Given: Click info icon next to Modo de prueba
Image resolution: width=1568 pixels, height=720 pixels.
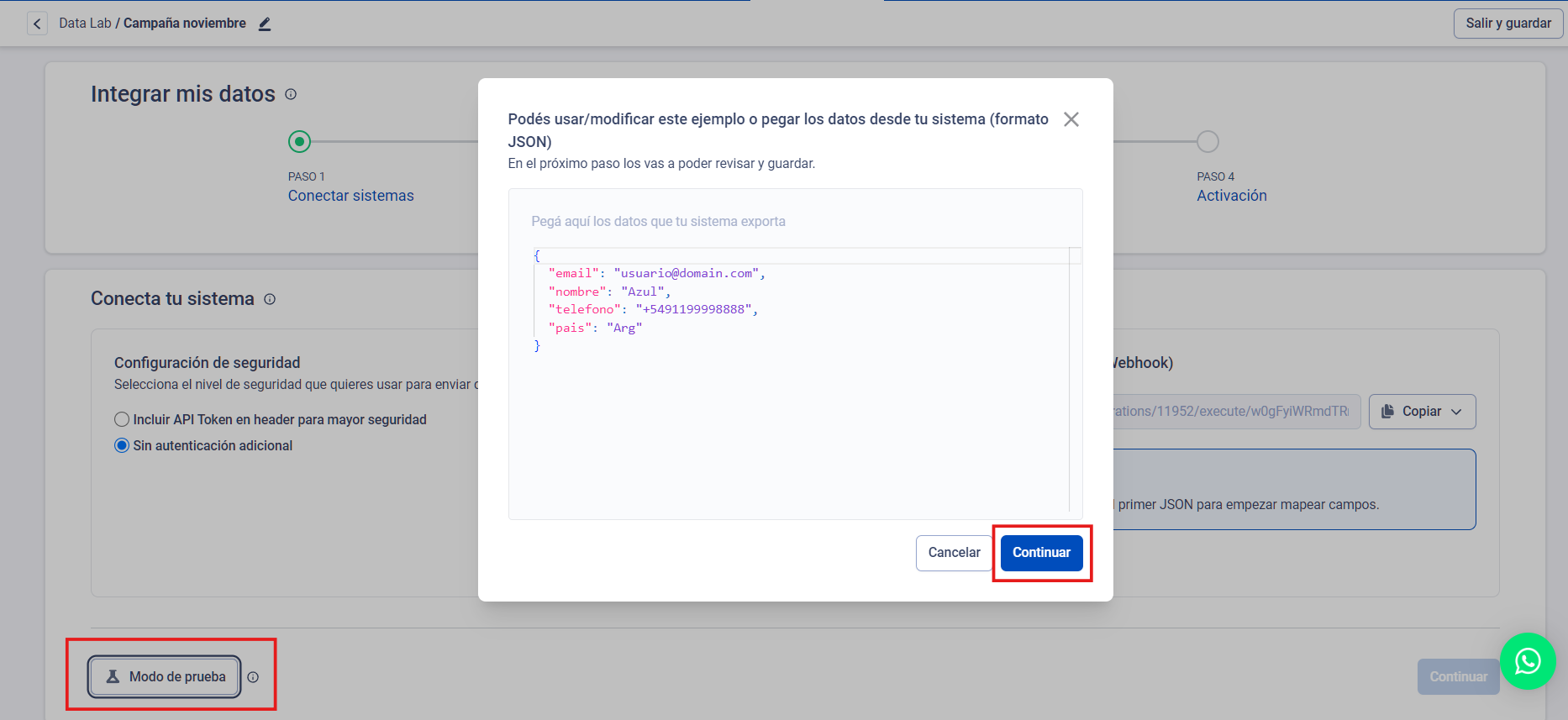Looking at the screenshot, I should coord(253,677).
